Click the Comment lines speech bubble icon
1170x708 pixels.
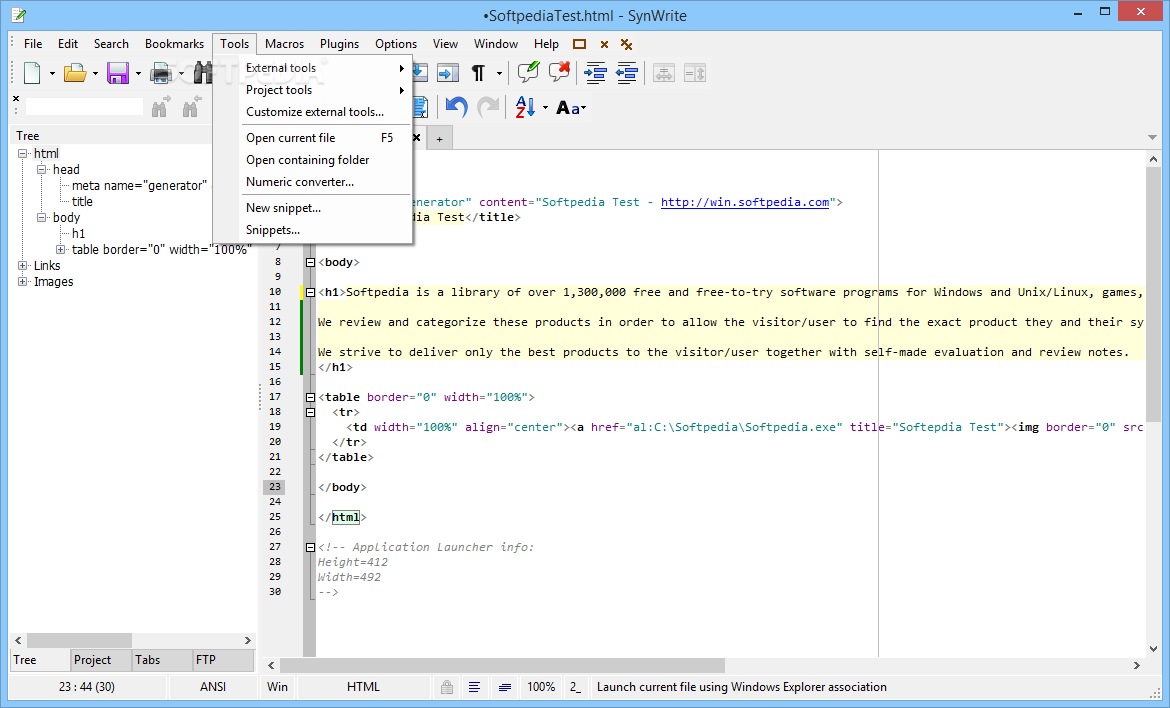click(528, 72)
